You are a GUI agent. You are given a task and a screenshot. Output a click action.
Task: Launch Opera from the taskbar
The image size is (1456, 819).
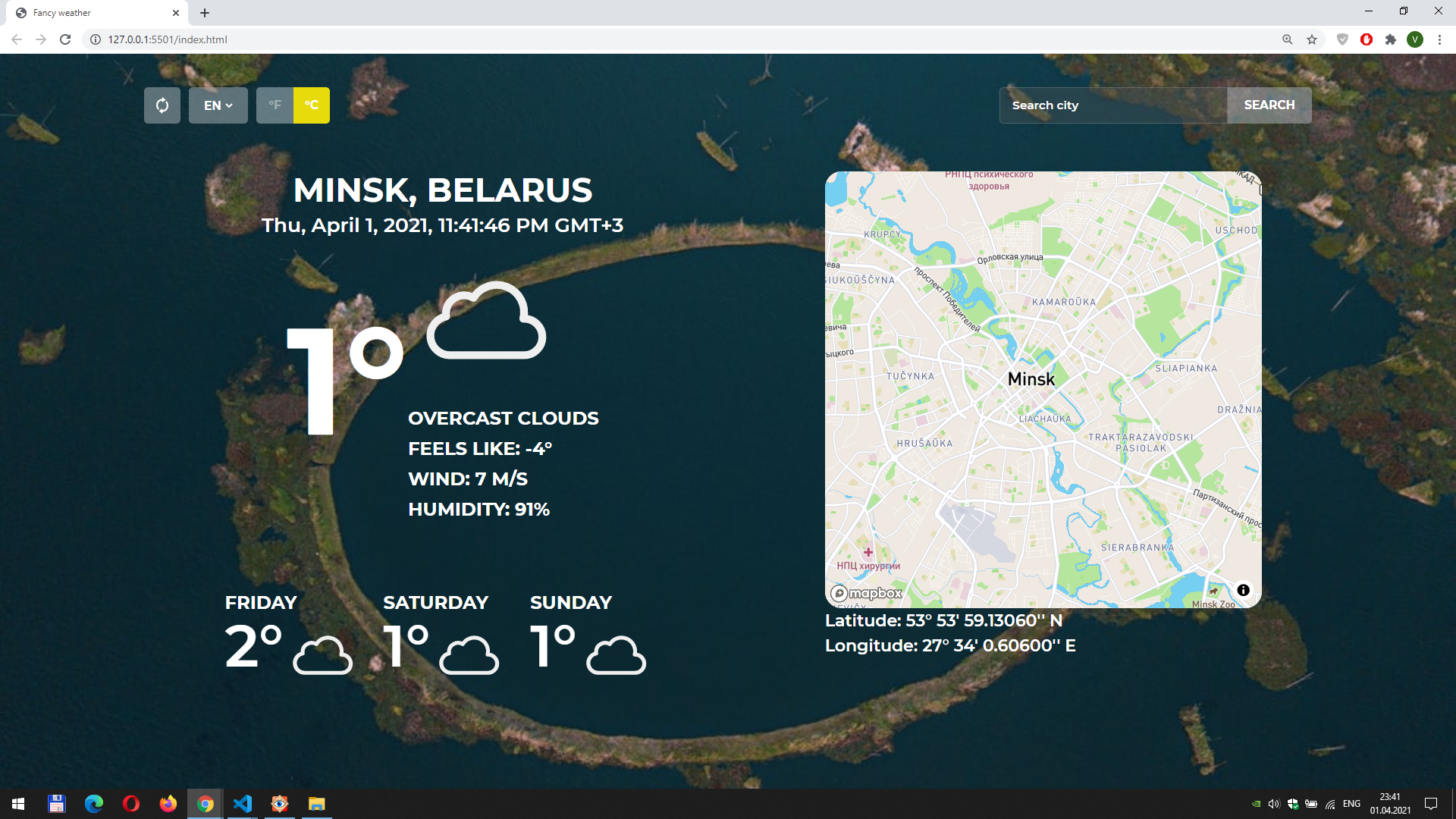click(x=131, y=804)
